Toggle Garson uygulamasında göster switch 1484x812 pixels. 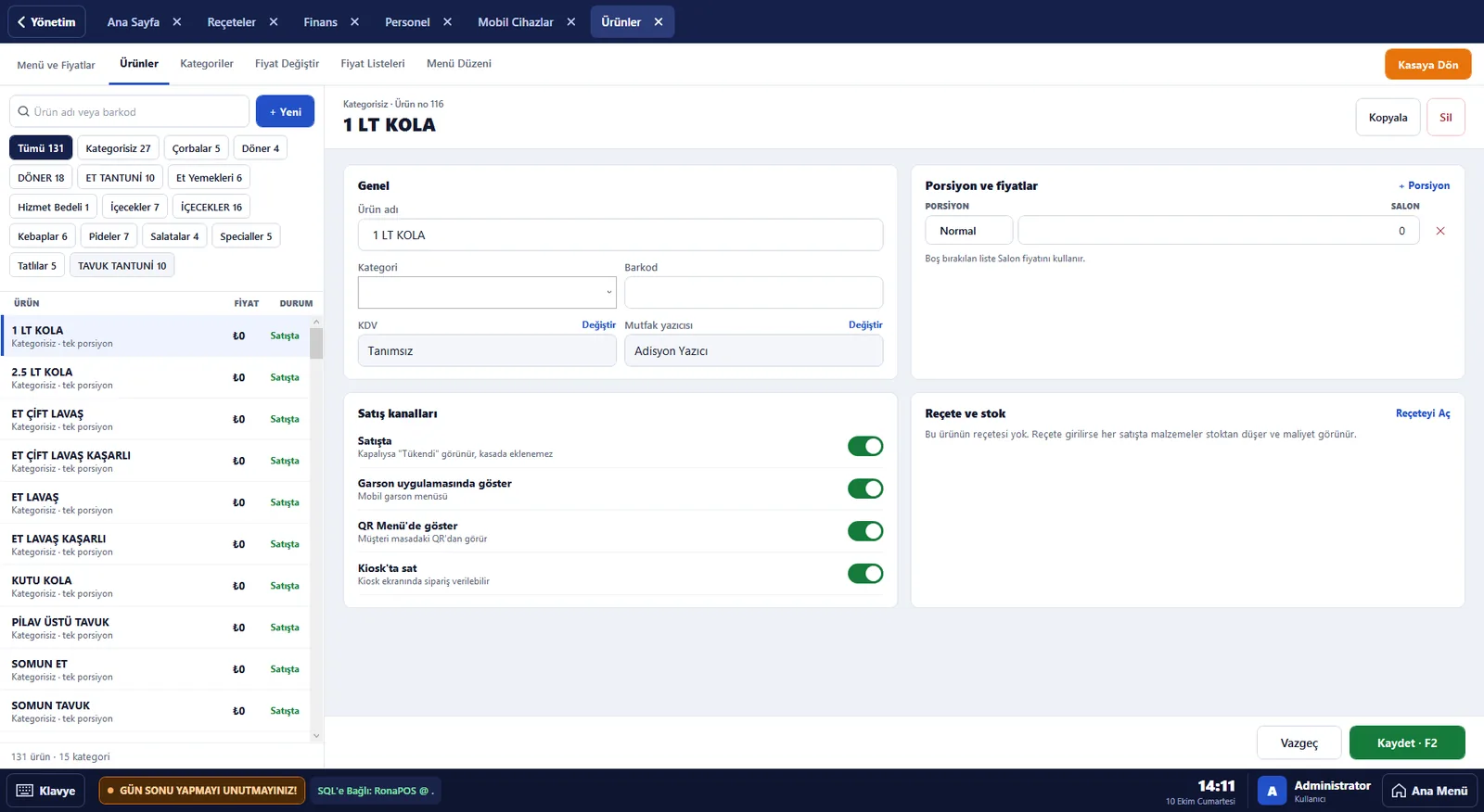click(x=865, y=488)
